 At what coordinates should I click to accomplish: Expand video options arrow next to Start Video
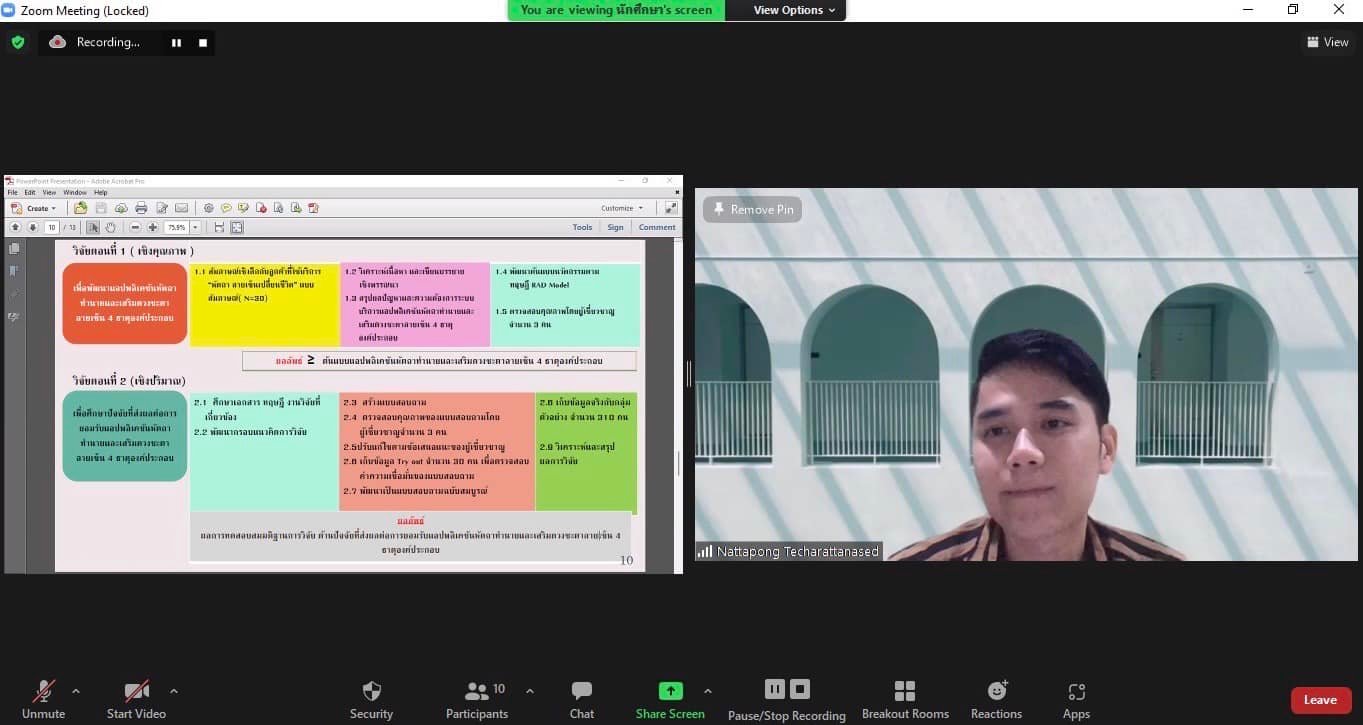(174, 691)
